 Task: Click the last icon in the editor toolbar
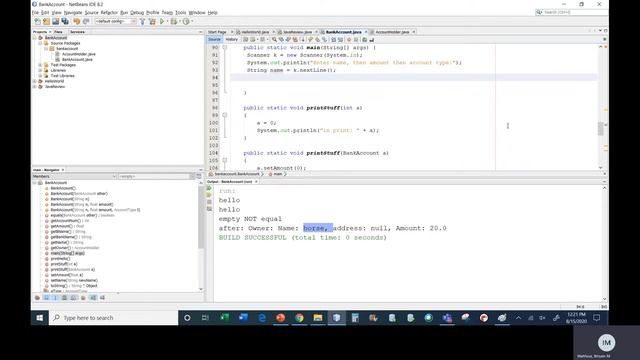[371, 40]
